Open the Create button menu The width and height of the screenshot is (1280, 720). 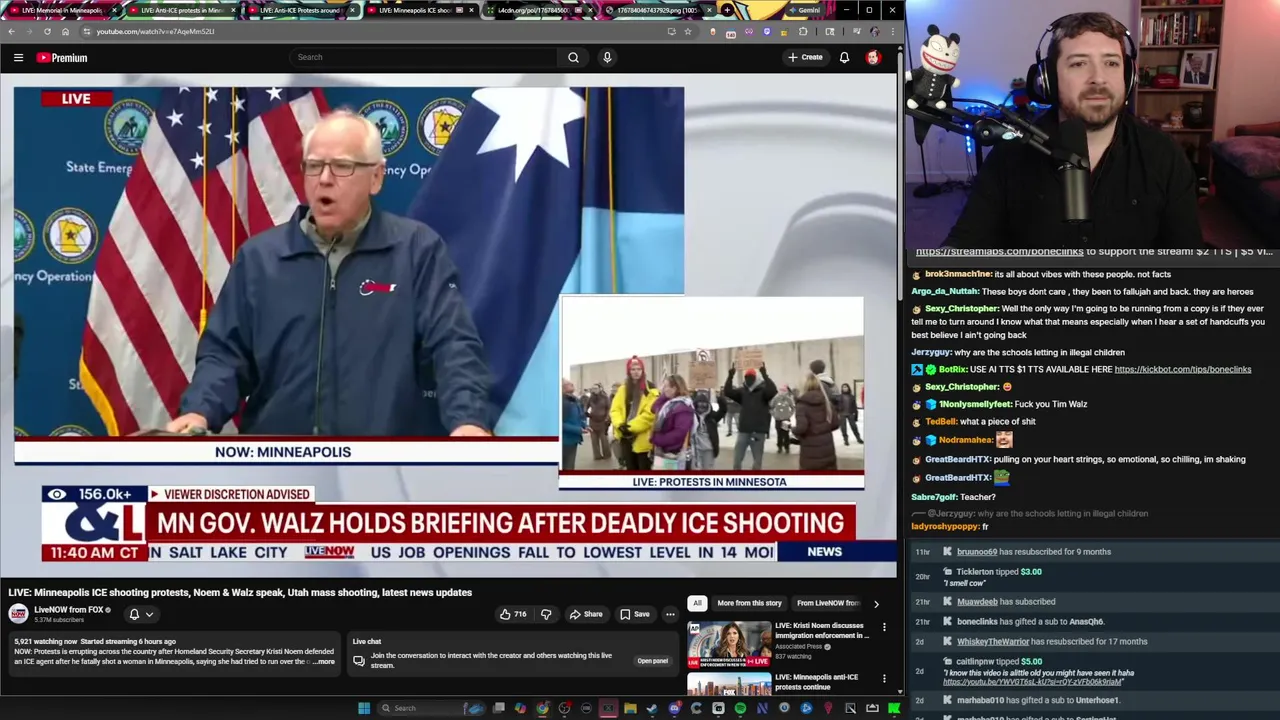tap(805, 57)
